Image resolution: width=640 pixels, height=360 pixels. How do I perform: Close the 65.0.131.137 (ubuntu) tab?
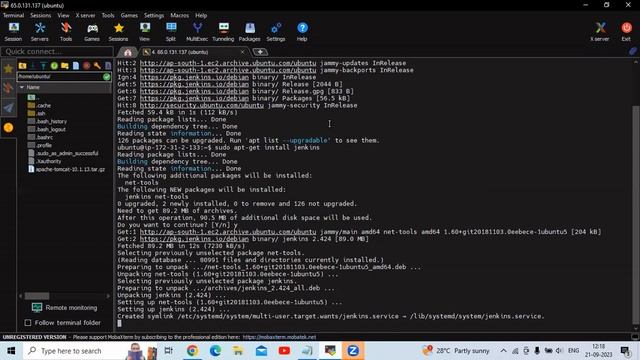pos(243,52)
